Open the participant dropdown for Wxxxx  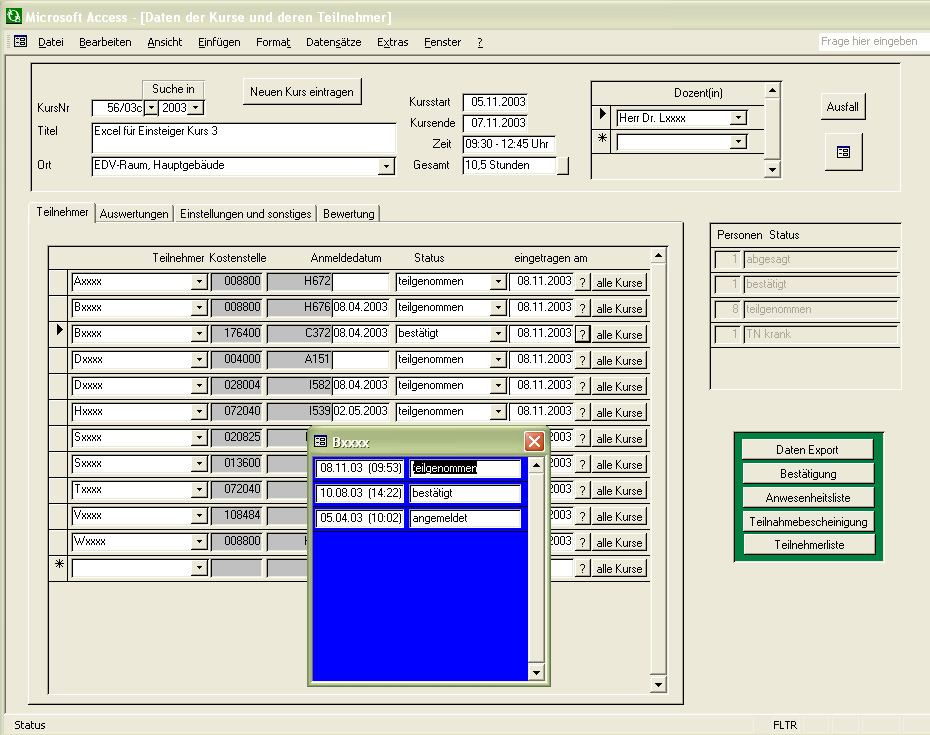199,542
